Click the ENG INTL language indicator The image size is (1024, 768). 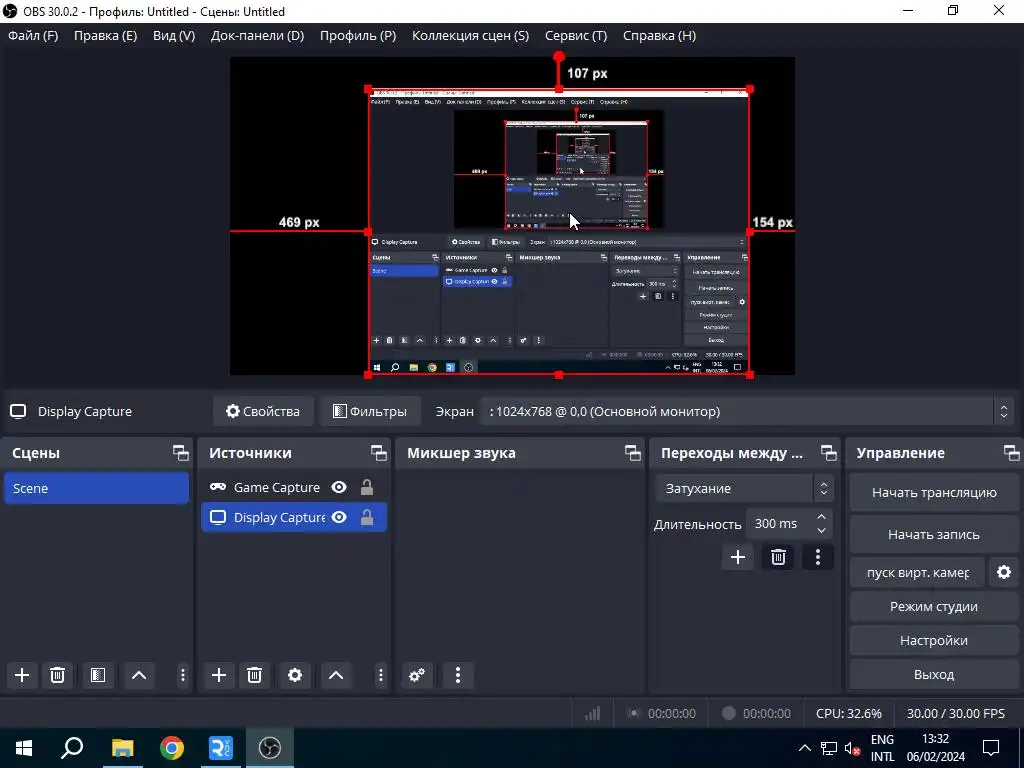pyautogui.click(x=882, y=748)
